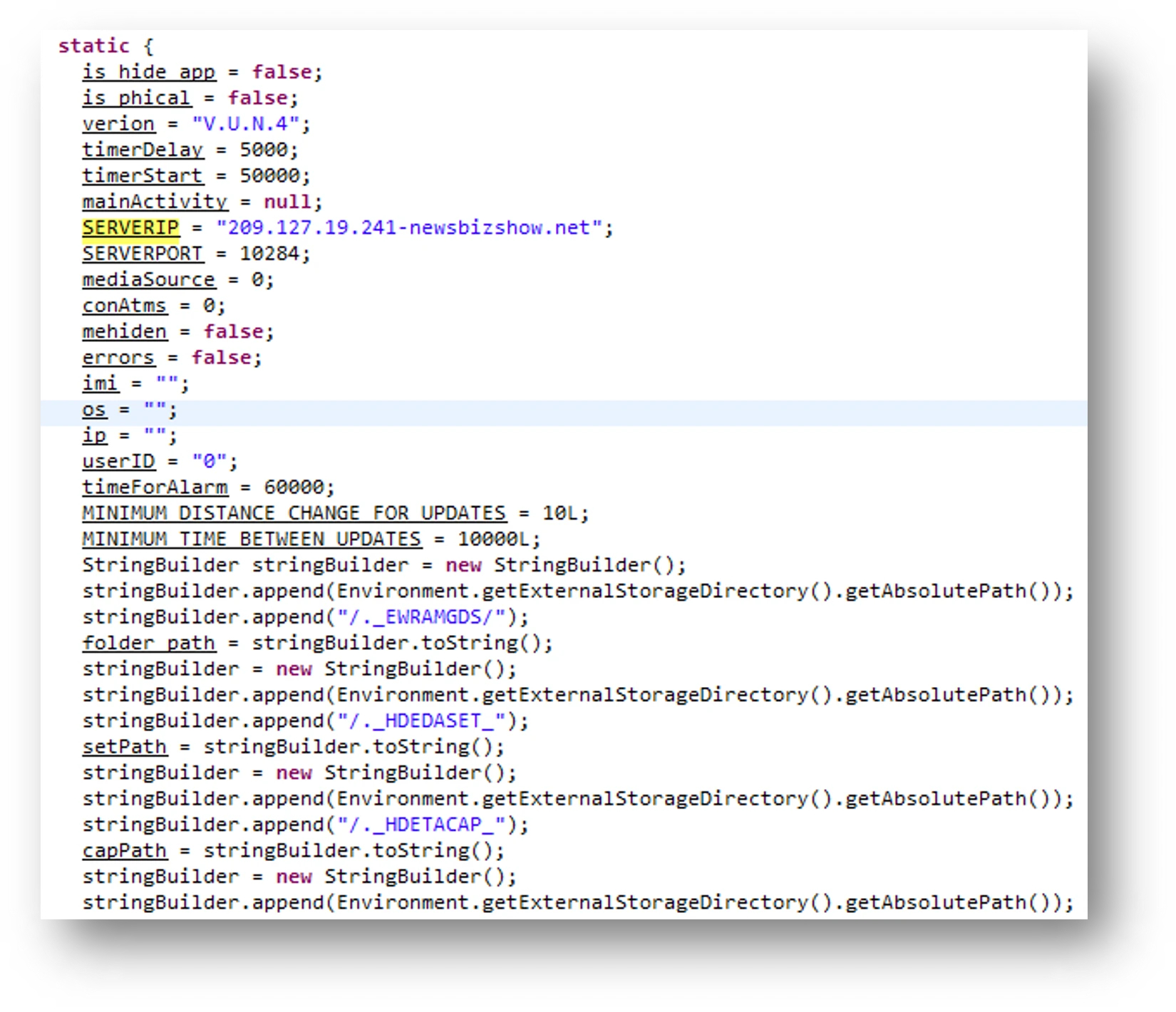Click the timerDelay identifier
1176x1012 pixels.
(x=143, y=150)
